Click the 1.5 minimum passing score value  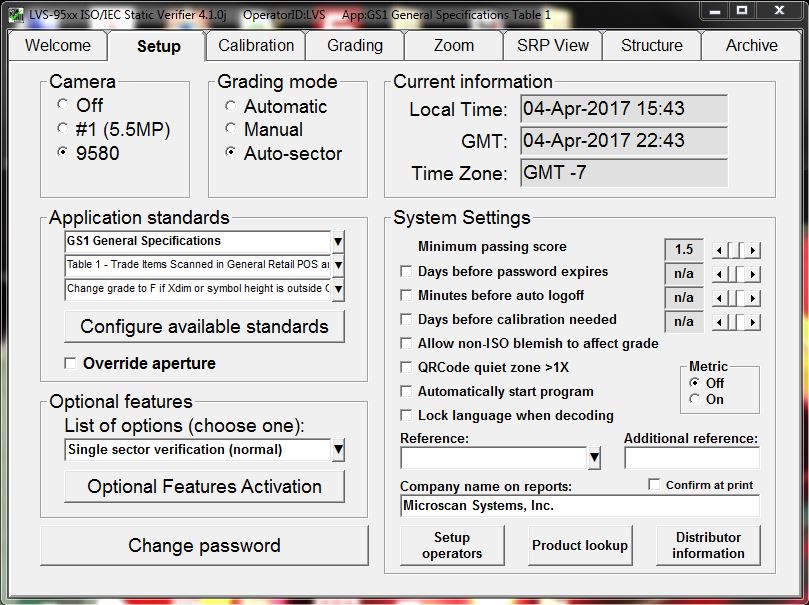(684, 250)
